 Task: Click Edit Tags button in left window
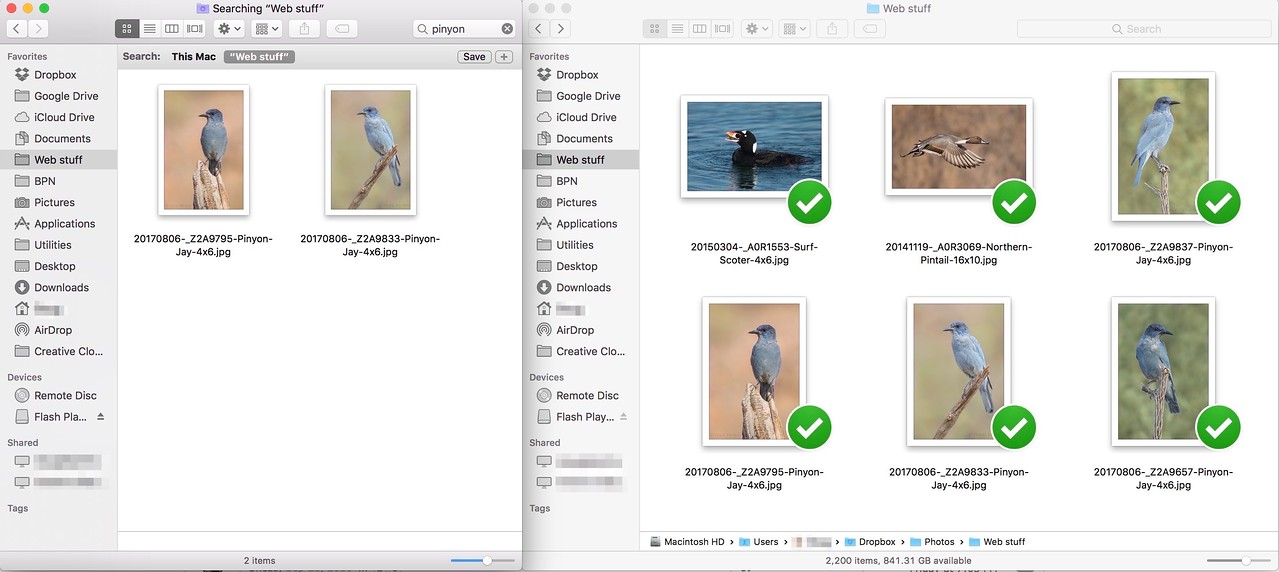click(342, 29)
